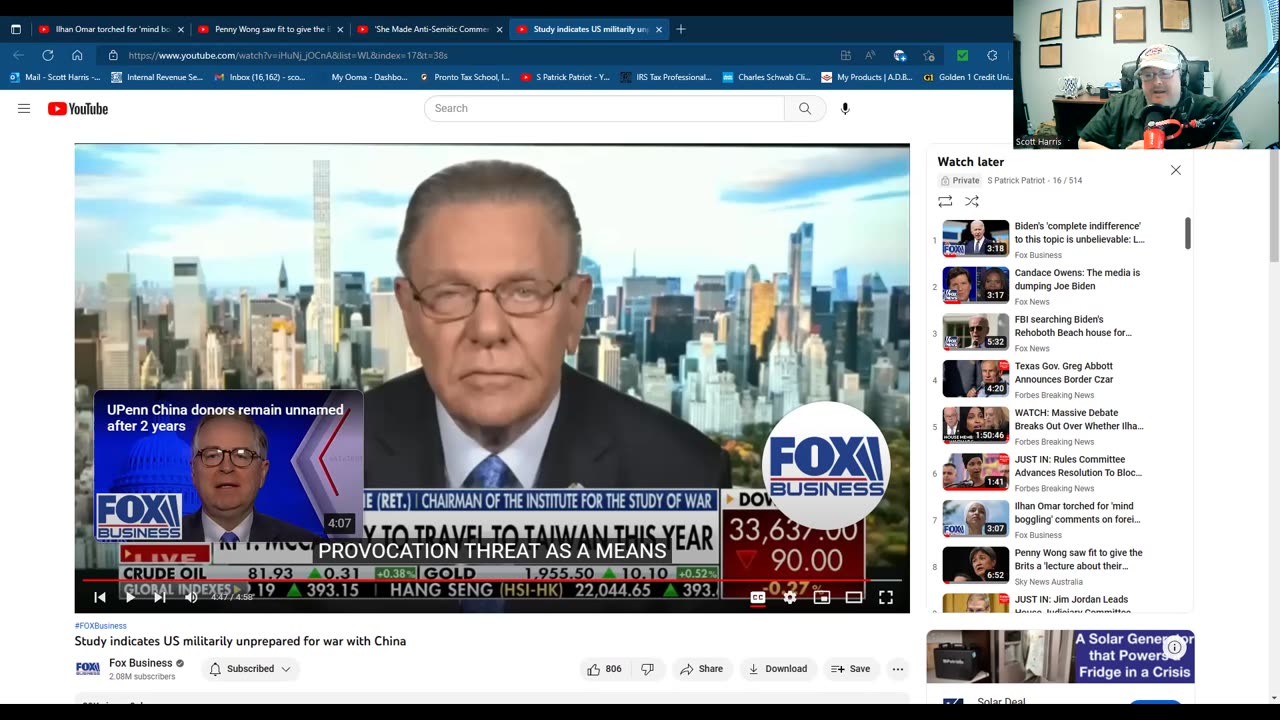The height and width of the screenshot is (720, 1280).
Task: Open more actions three-dot menu under video
Action: 898,669
